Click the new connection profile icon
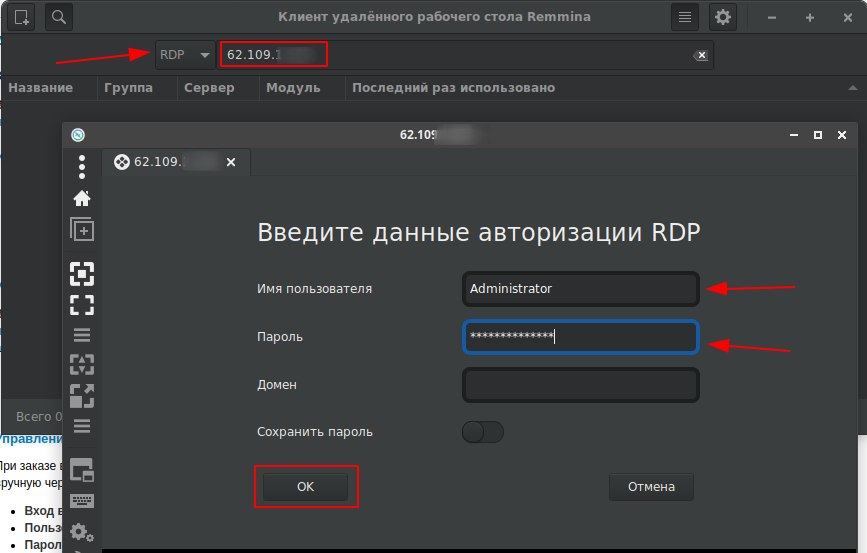The height and width of the screenshot is (553, 867). tap(22, 17)
